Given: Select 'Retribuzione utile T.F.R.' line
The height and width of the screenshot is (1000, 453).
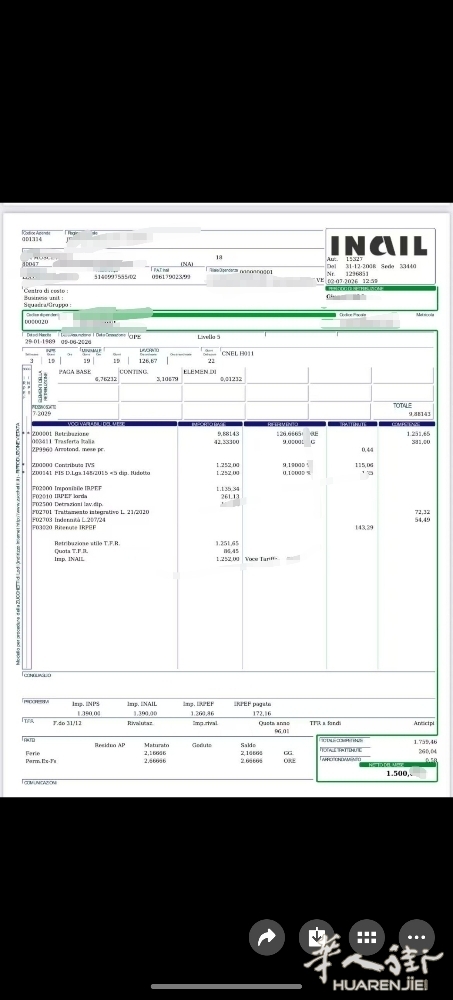Looking at the screenshot, I should point(147,543).
